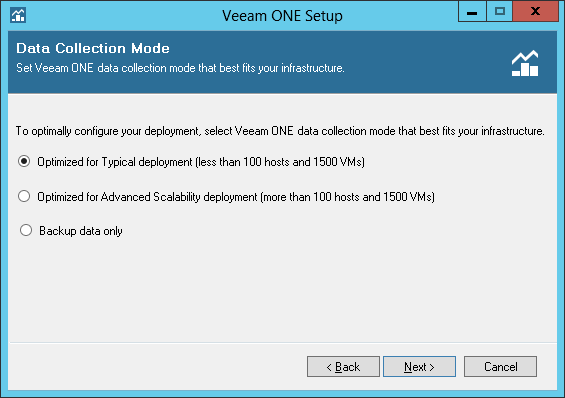Click the separator line above the wizard buttons
The height and width of the screenshot is (398, 565).
pyautogui.click(x=283, y=342)
